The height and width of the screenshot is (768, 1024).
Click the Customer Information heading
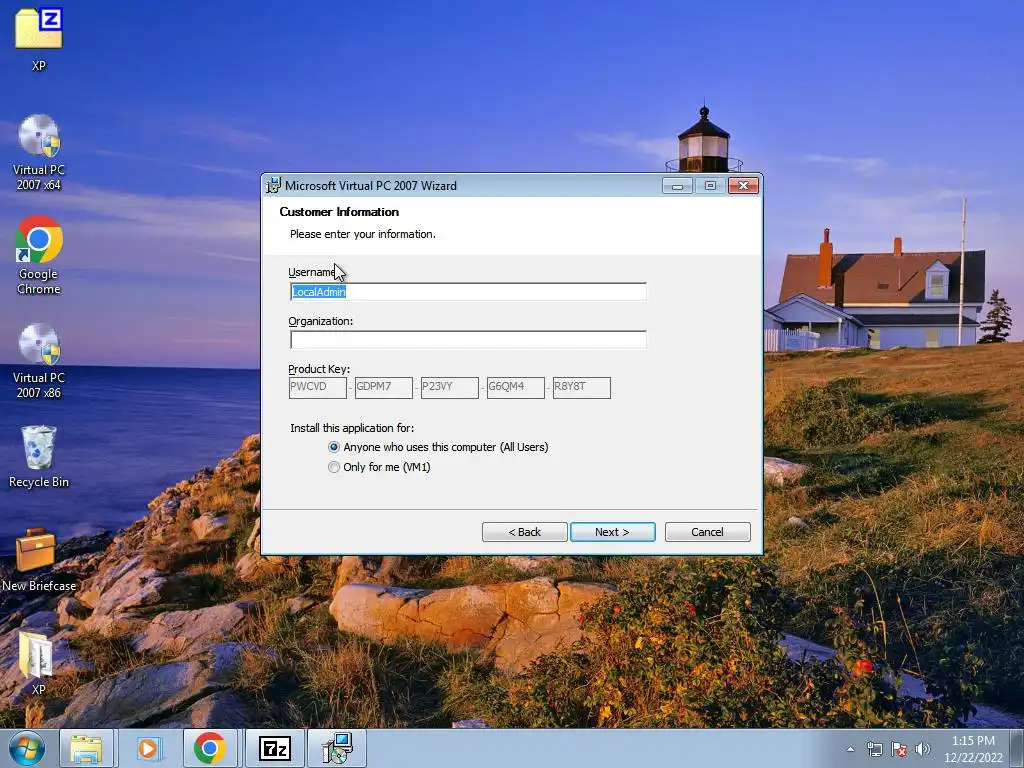[x=339, y=212]
